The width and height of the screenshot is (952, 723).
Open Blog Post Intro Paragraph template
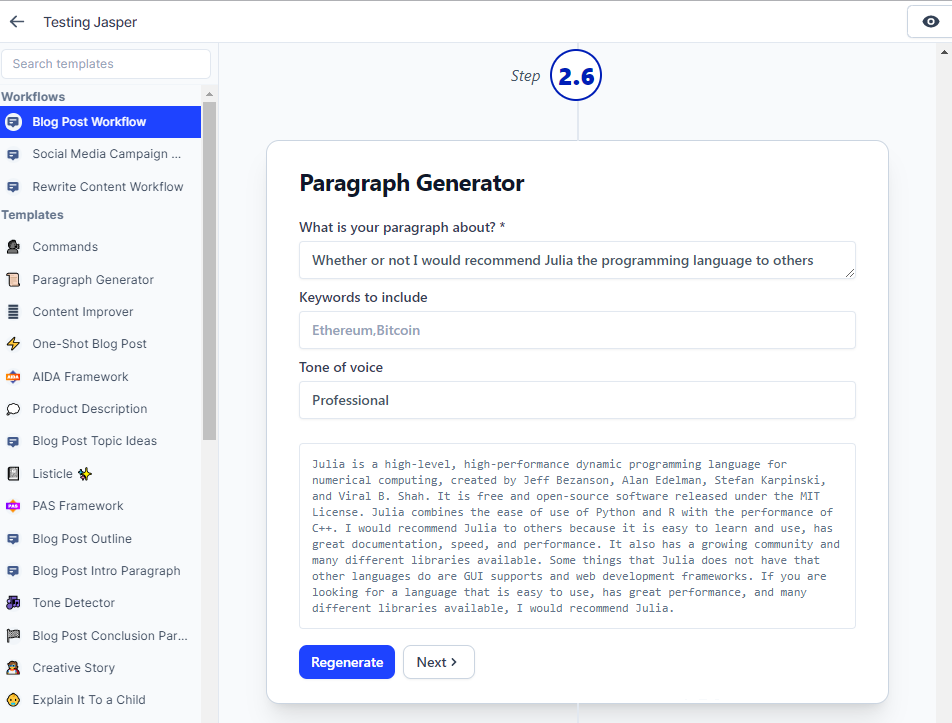pos(106,571)
